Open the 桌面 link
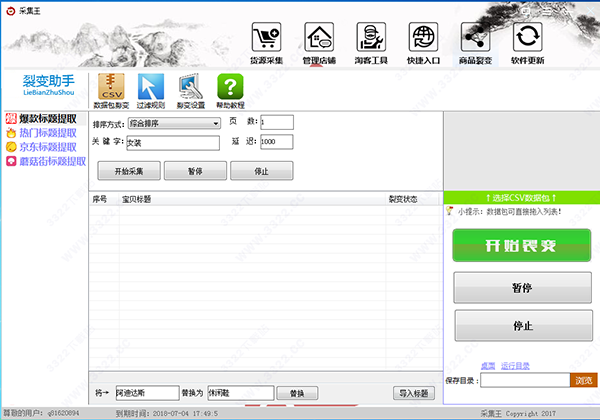Screen dimensions: 600x420 pyautogui.click(x=488, y=366)
